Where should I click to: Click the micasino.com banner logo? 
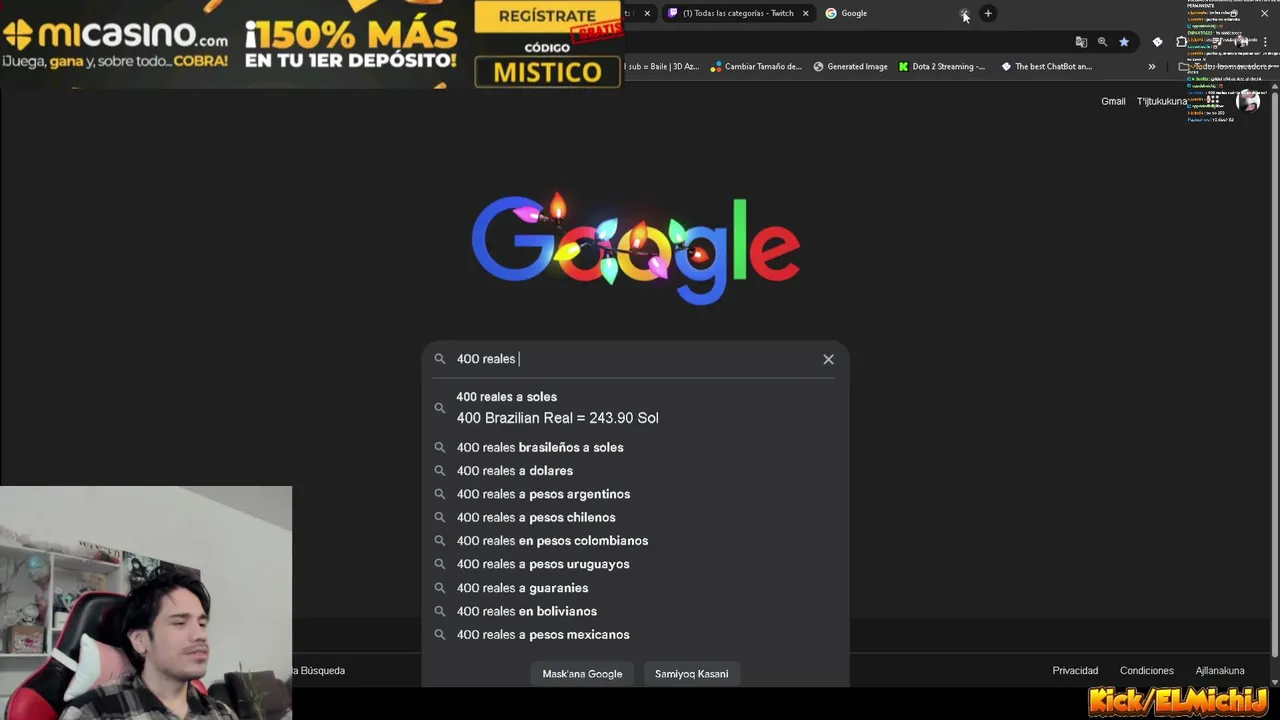(x=116, y=36)
